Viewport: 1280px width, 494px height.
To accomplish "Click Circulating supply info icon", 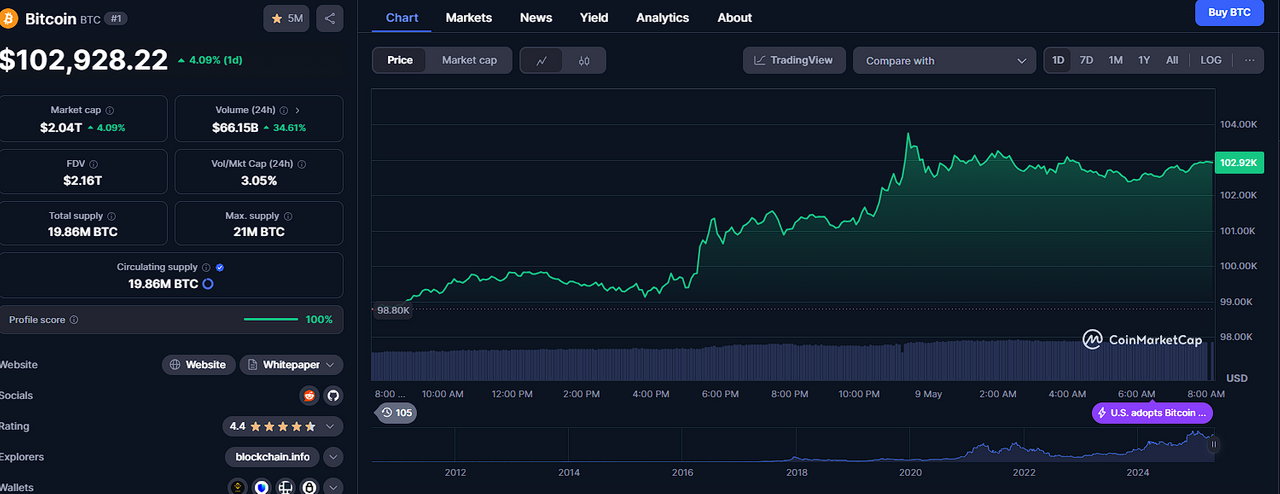I will pyautogui.click(x=206, y=267).
